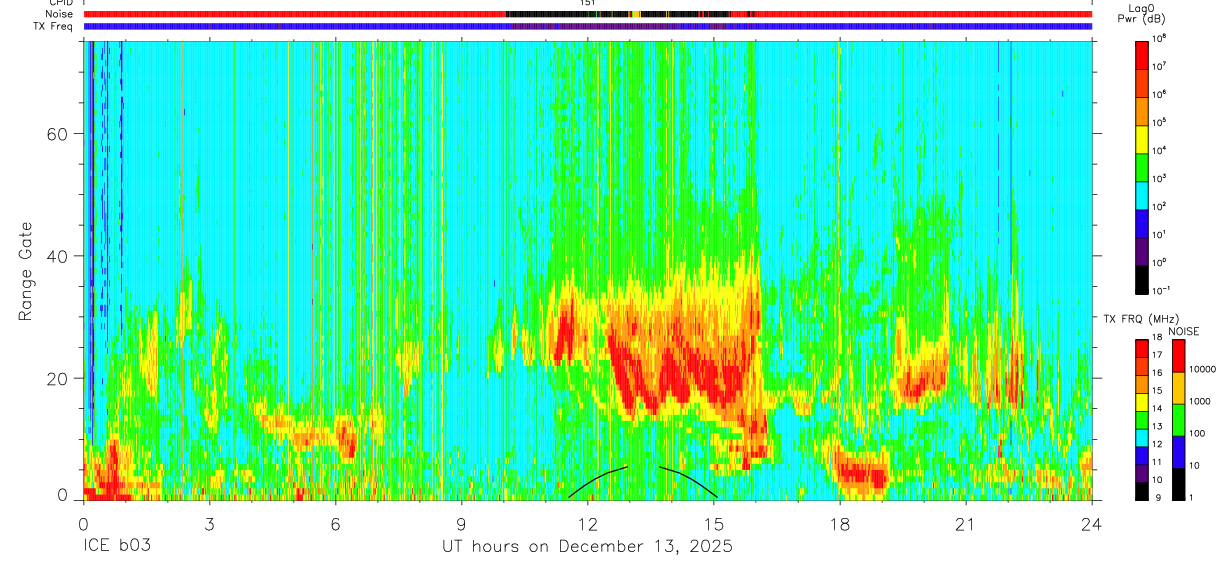Click the 10000 label on NOISE legend
1228x567 pixels.
pos(1202,369)
